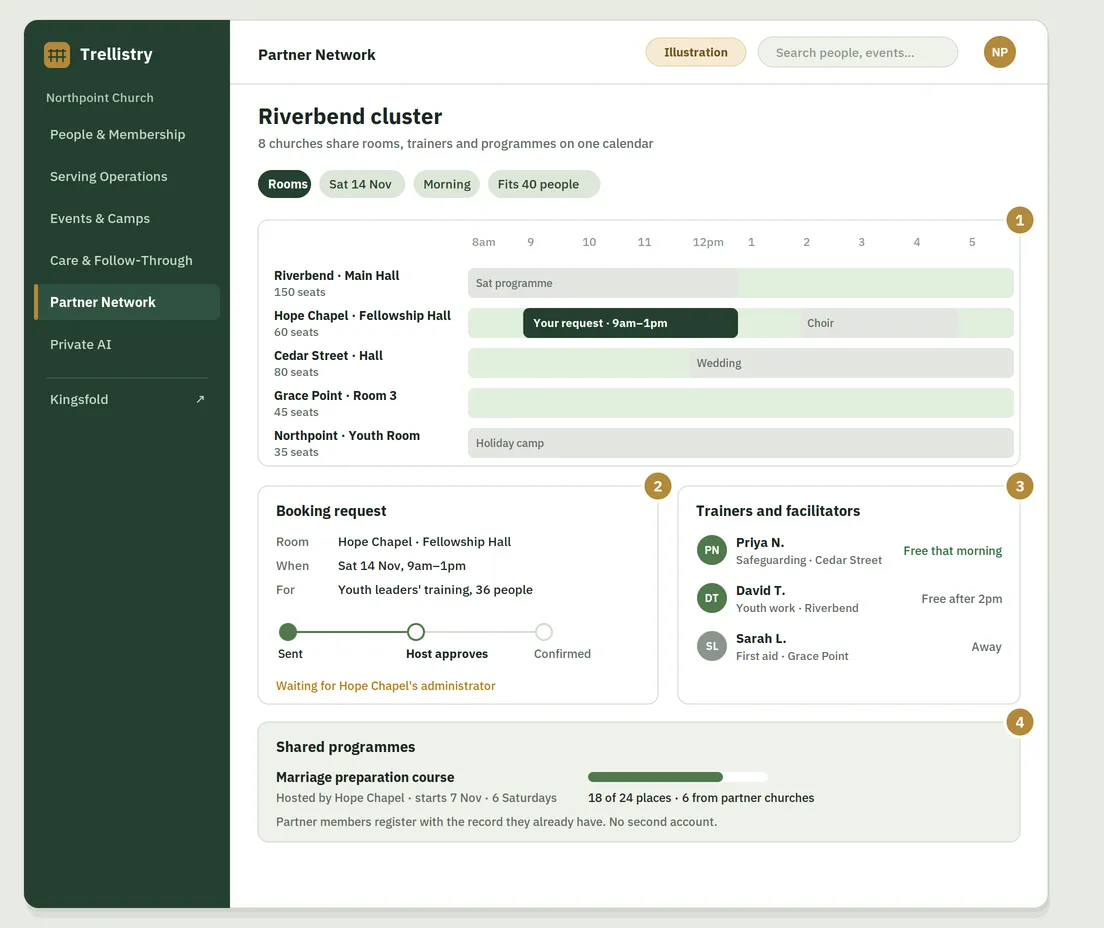Click Riverbend · Main Hall room label
The width and height of the screenshot is (1104, 928).
(x=337, y=275)
